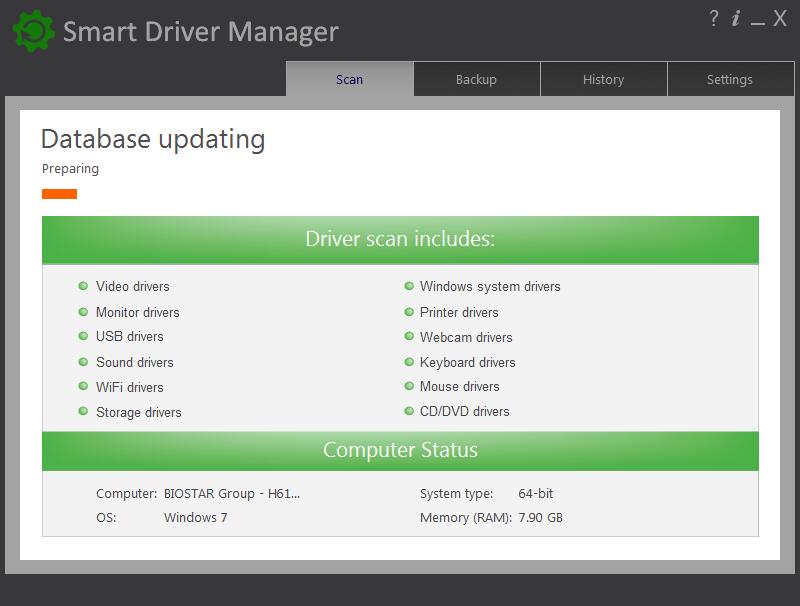Image resolution: width=800 pixels, height=606 pixels.
Task: Click the Preparing status text
Action: [70, 168]
